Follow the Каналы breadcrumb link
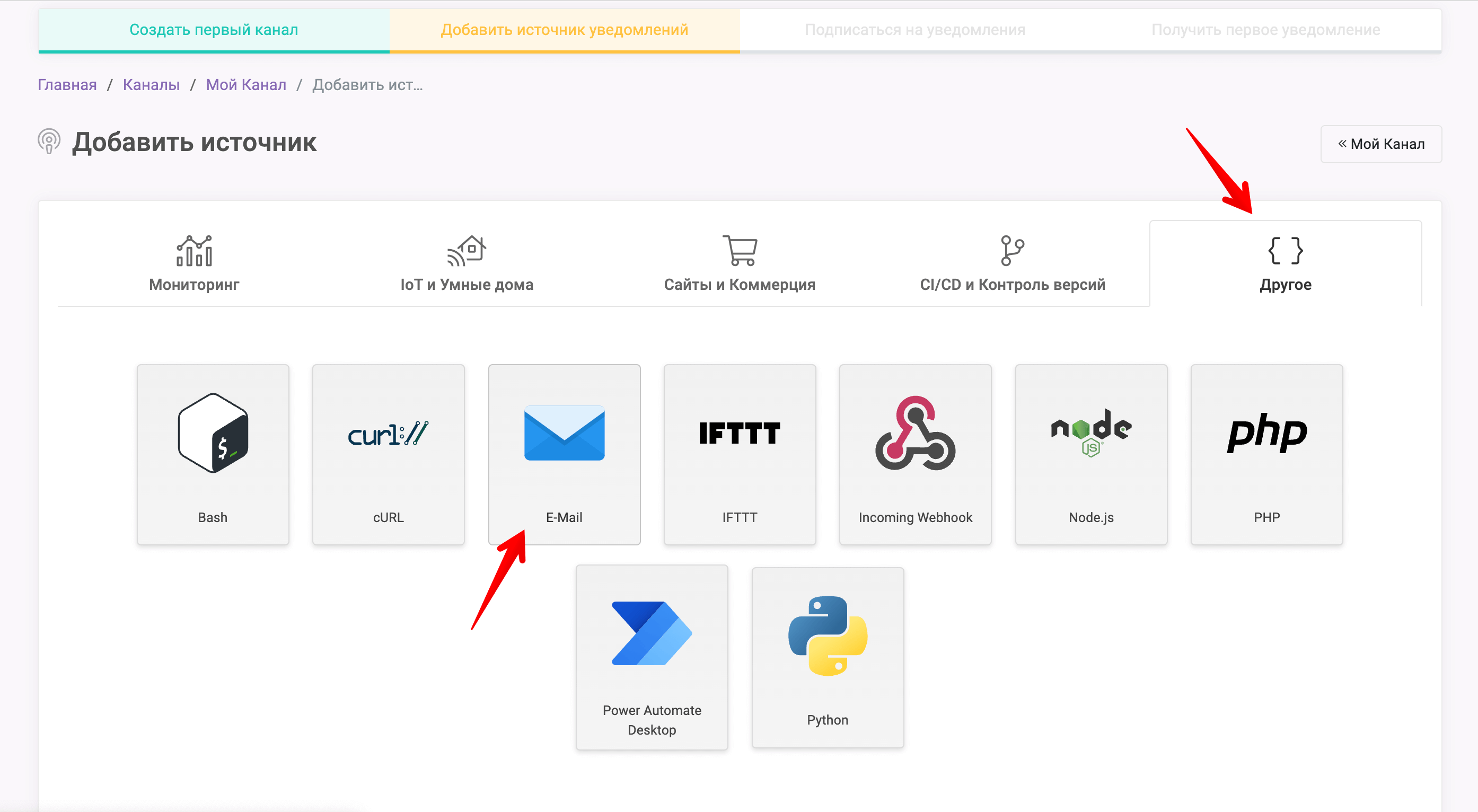1478x812 pixels. click(x=152, y=85)
